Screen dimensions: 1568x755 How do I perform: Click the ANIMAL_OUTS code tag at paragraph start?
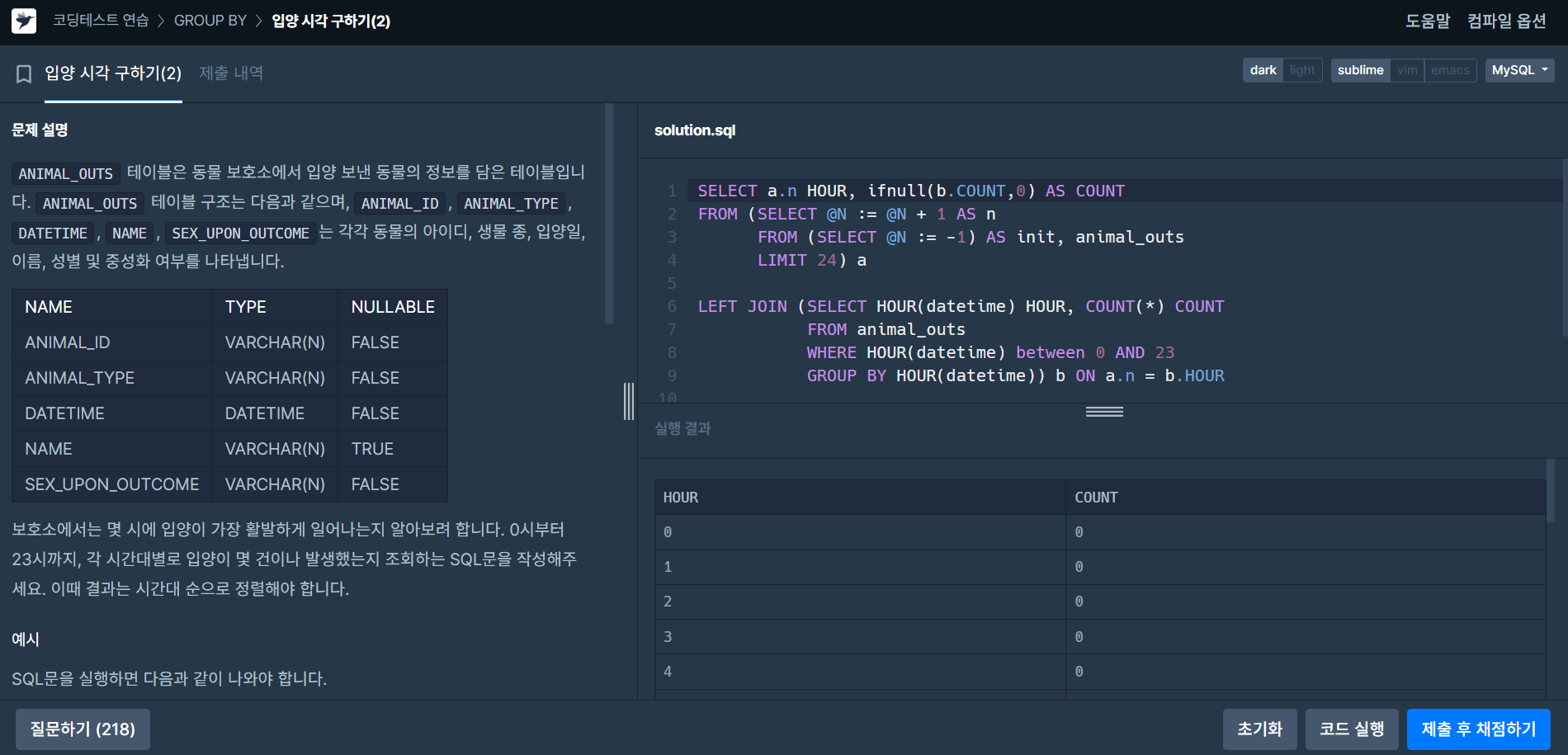click(66, 173)
